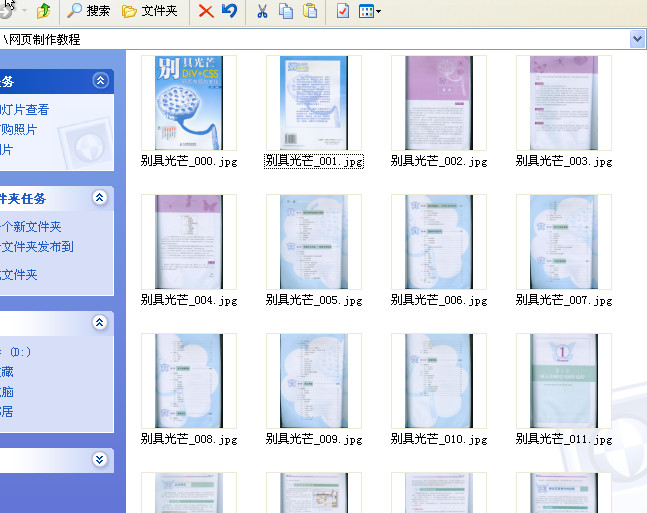Image resolution: width=647 pixels, height=513 pixels.
Task: Select thumbnail of 别具光芒_009.jpg
Action: point(314,381)
